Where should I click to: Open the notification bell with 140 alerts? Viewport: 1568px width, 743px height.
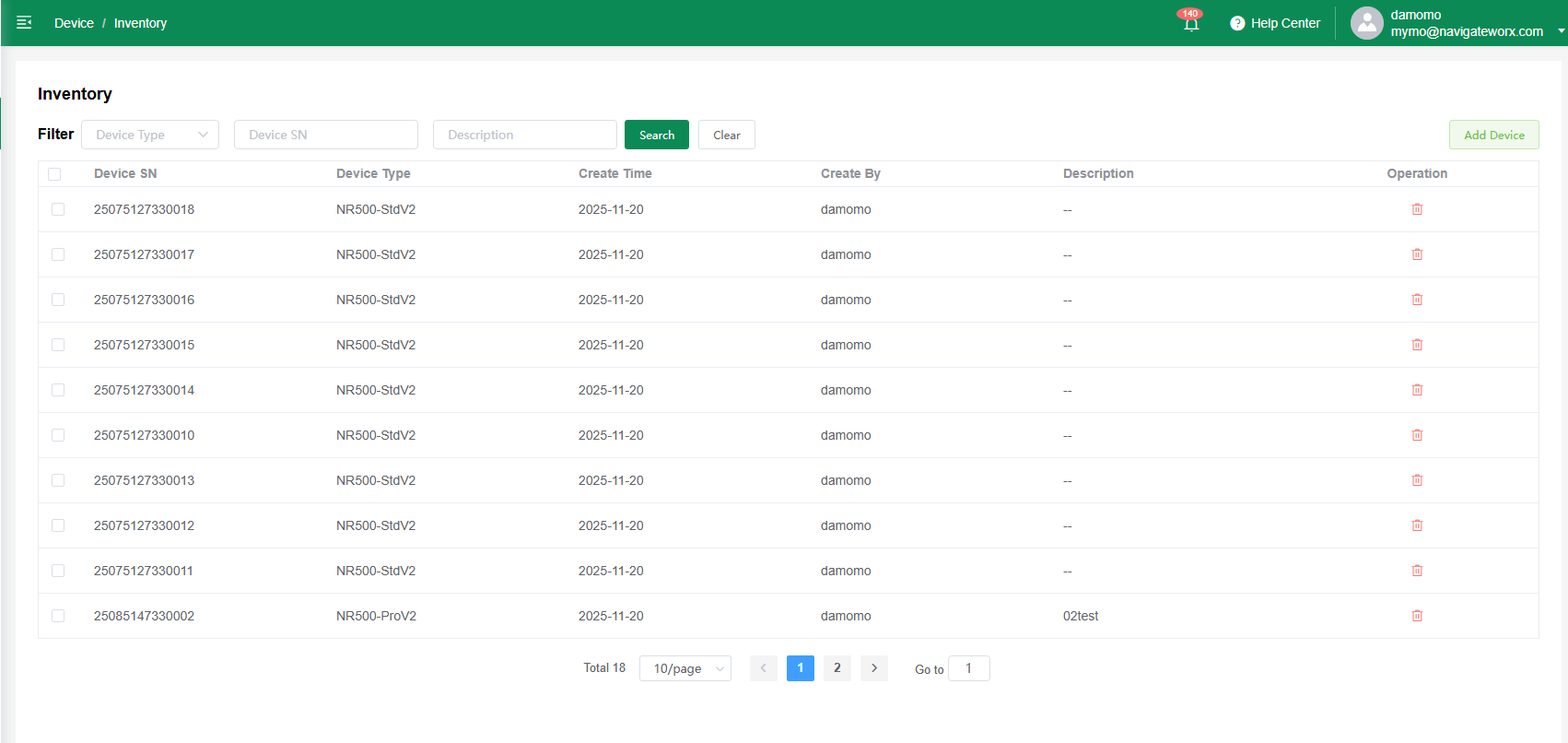(x=1190, y=23)
